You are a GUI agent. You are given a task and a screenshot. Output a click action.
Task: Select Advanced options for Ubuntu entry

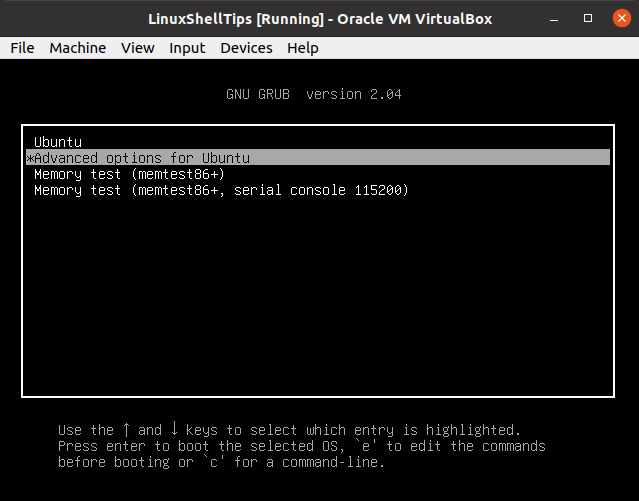pyautogui.click(x=318, y=157)
